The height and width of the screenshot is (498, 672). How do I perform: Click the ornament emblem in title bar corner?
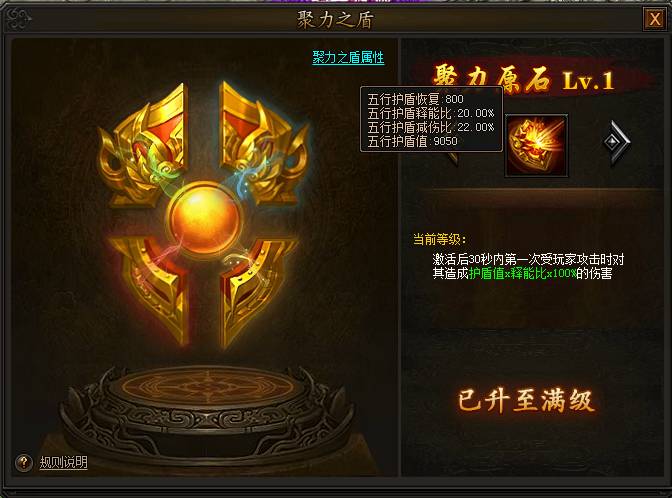click(x=19, y=19)
